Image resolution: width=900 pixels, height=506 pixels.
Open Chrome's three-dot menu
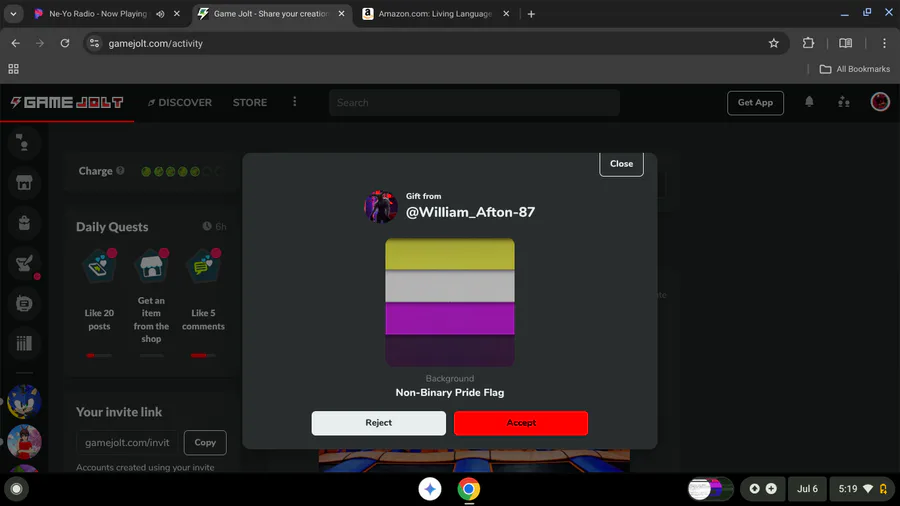884,43
